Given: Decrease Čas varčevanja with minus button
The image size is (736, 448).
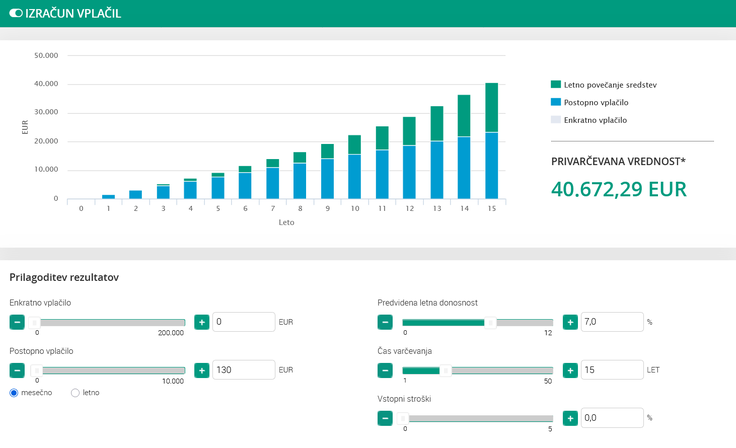Looking at the screenshot, I should (x=385, y=370).
